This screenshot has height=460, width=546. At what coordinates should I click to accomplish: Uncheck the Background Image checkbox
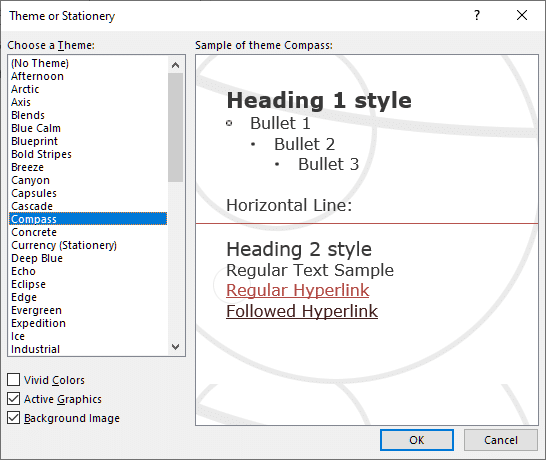(x=14, y=417)
